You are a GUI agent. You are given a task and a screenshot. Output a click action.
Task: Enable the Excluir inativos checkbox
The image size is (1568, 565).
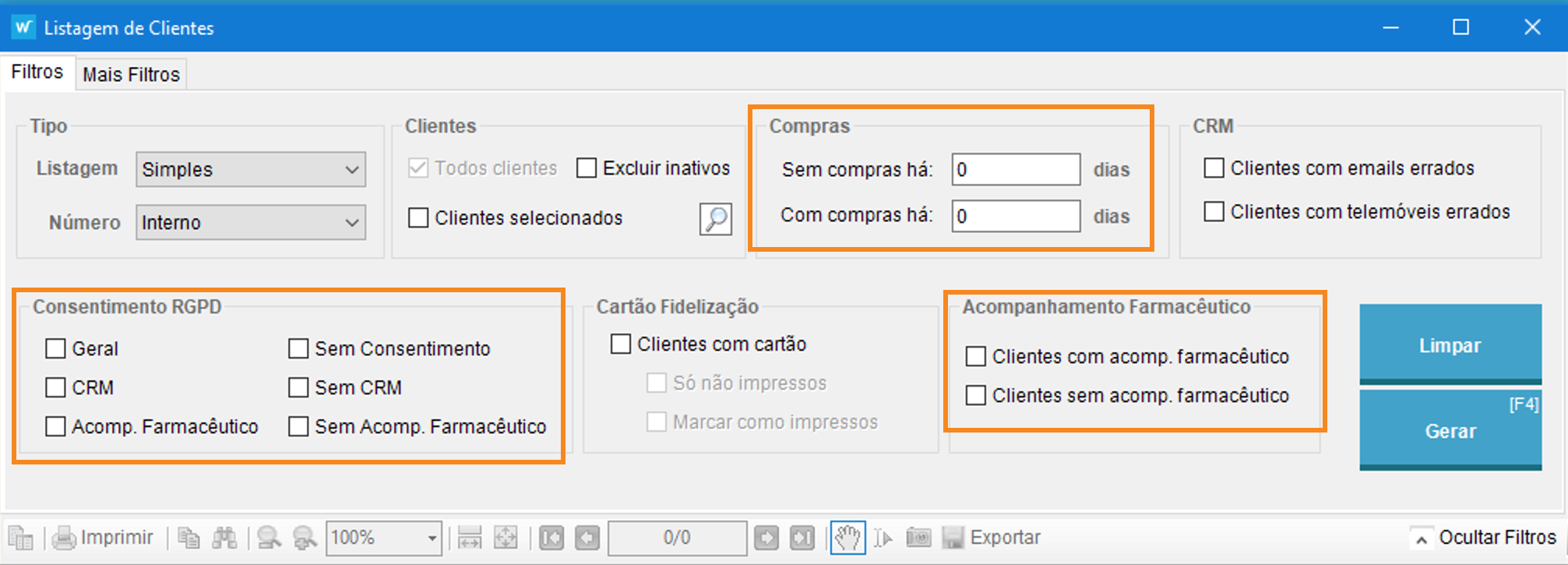587,168
